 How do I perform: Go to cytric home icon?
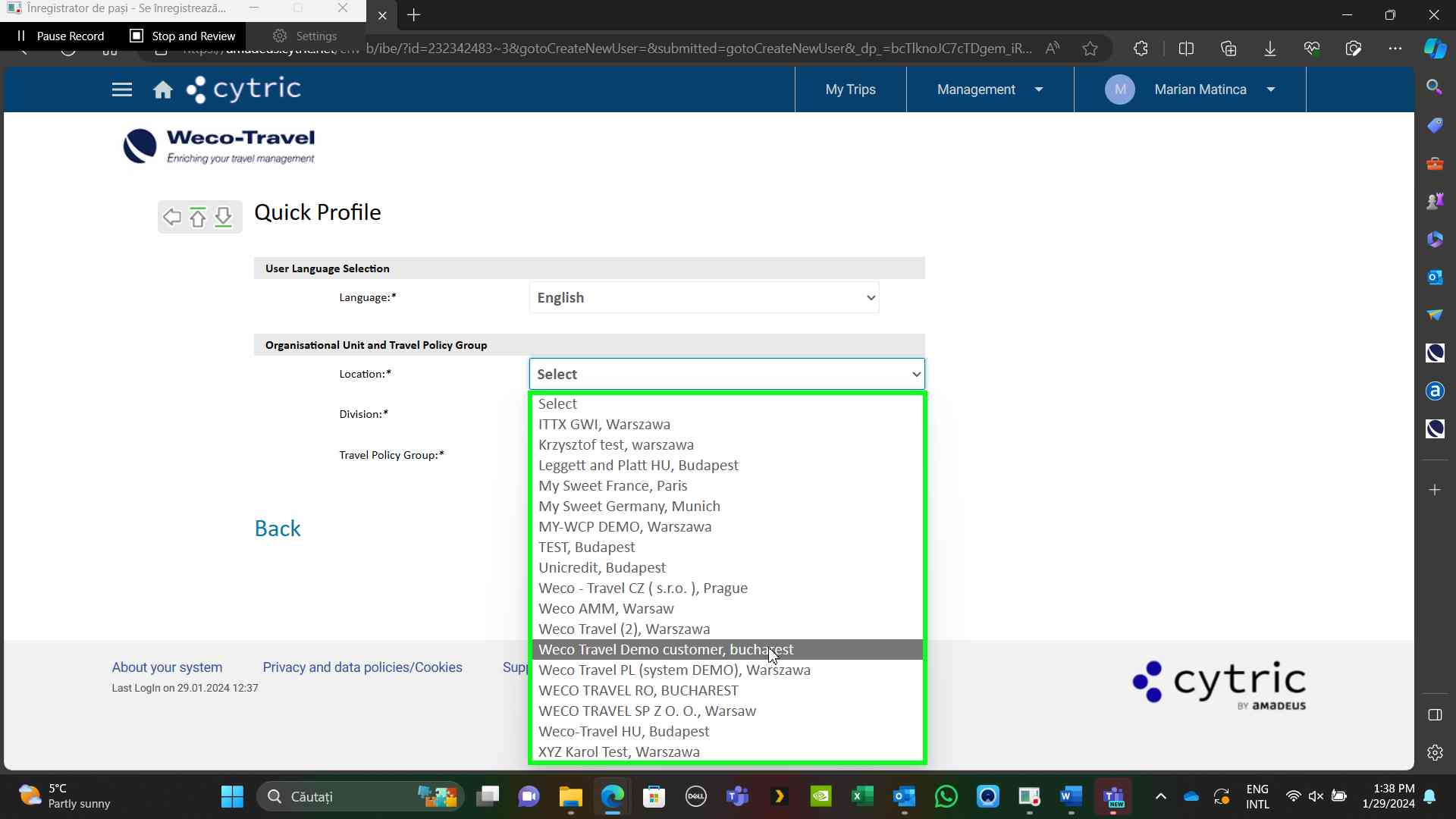pyautogui.click(x=162, y=90)
